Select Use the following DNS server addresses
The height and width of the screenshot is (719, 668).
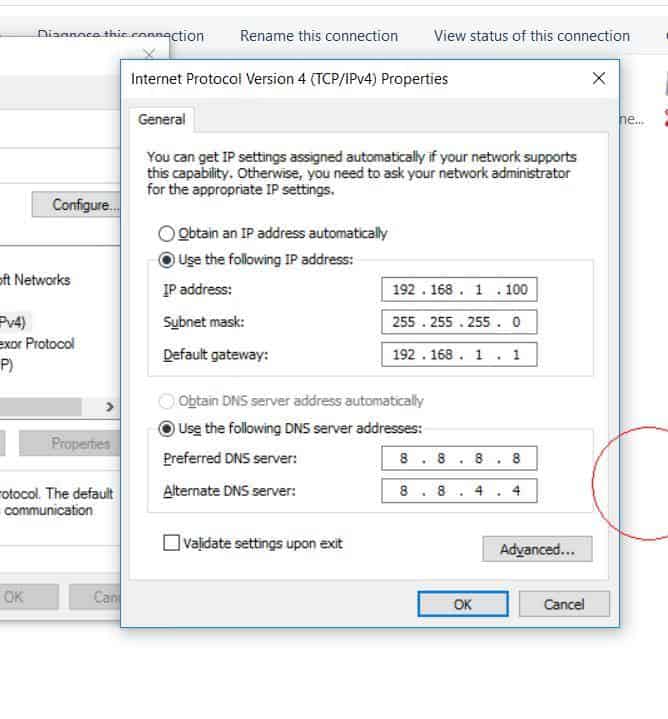click(x=167, y=428)
